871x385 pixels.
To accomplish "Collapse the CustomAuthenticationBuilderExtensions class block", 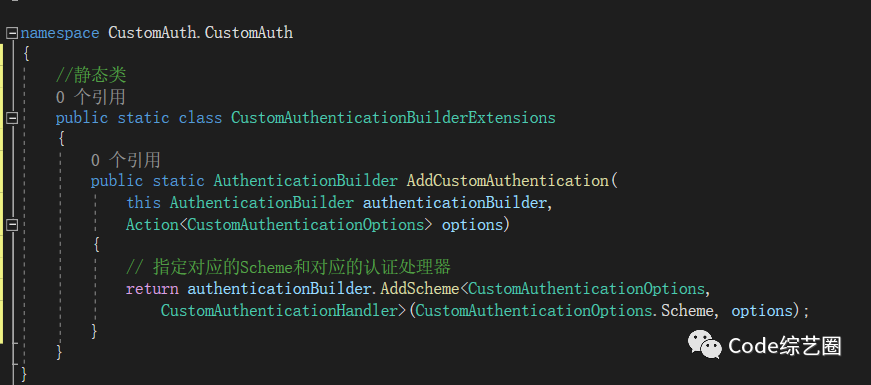I will pyautogui.click(x=12, y=118).
